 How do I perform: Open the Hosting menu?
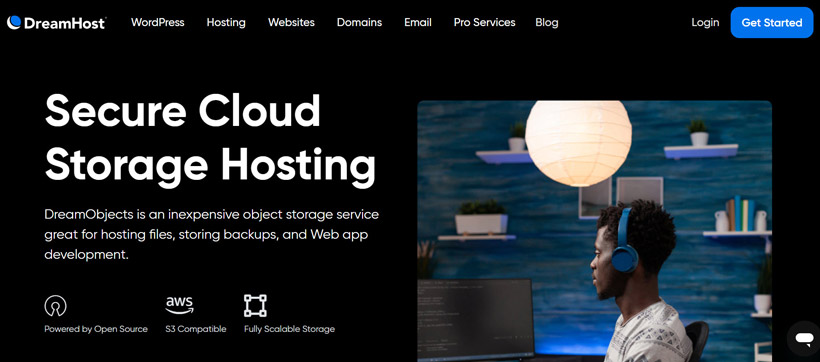(226, 22)
